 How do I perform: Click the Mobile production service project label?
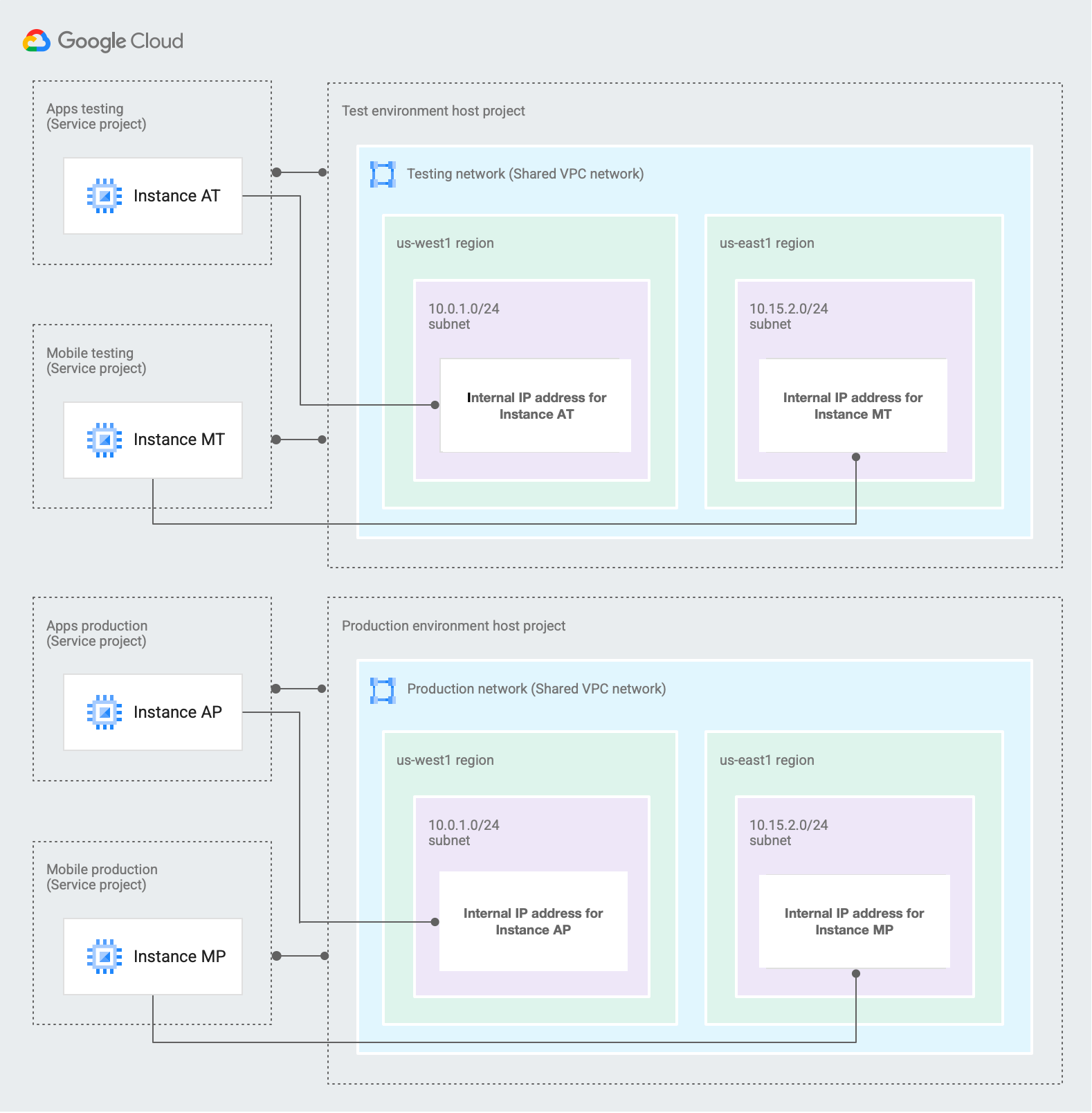pyautogui.click(x=102, y=877)
